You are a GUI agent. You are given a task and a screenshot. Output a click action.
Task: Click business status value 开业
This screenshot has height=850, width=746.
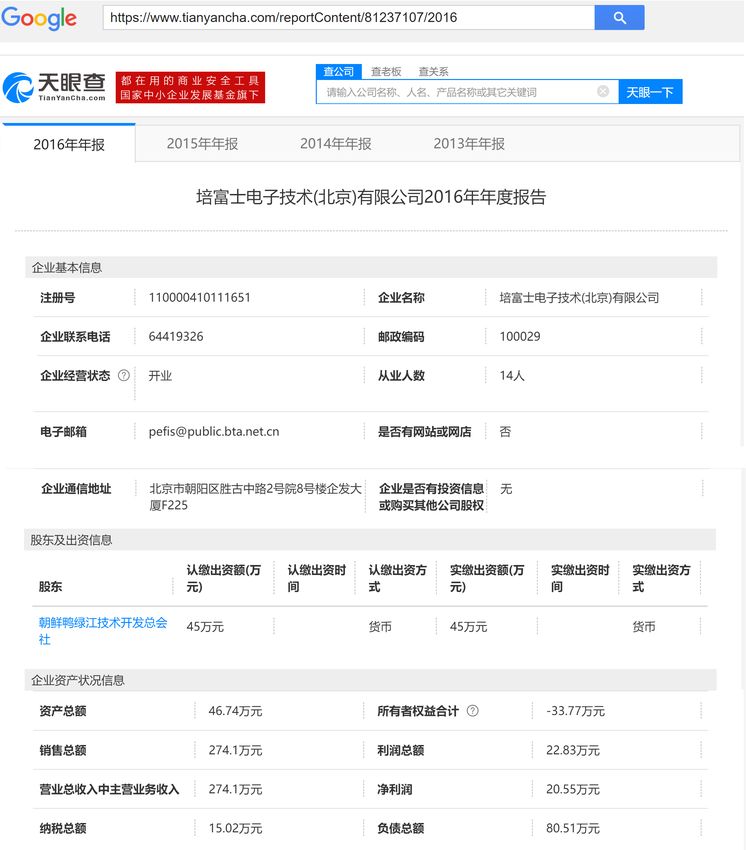[x=160, y=375]
